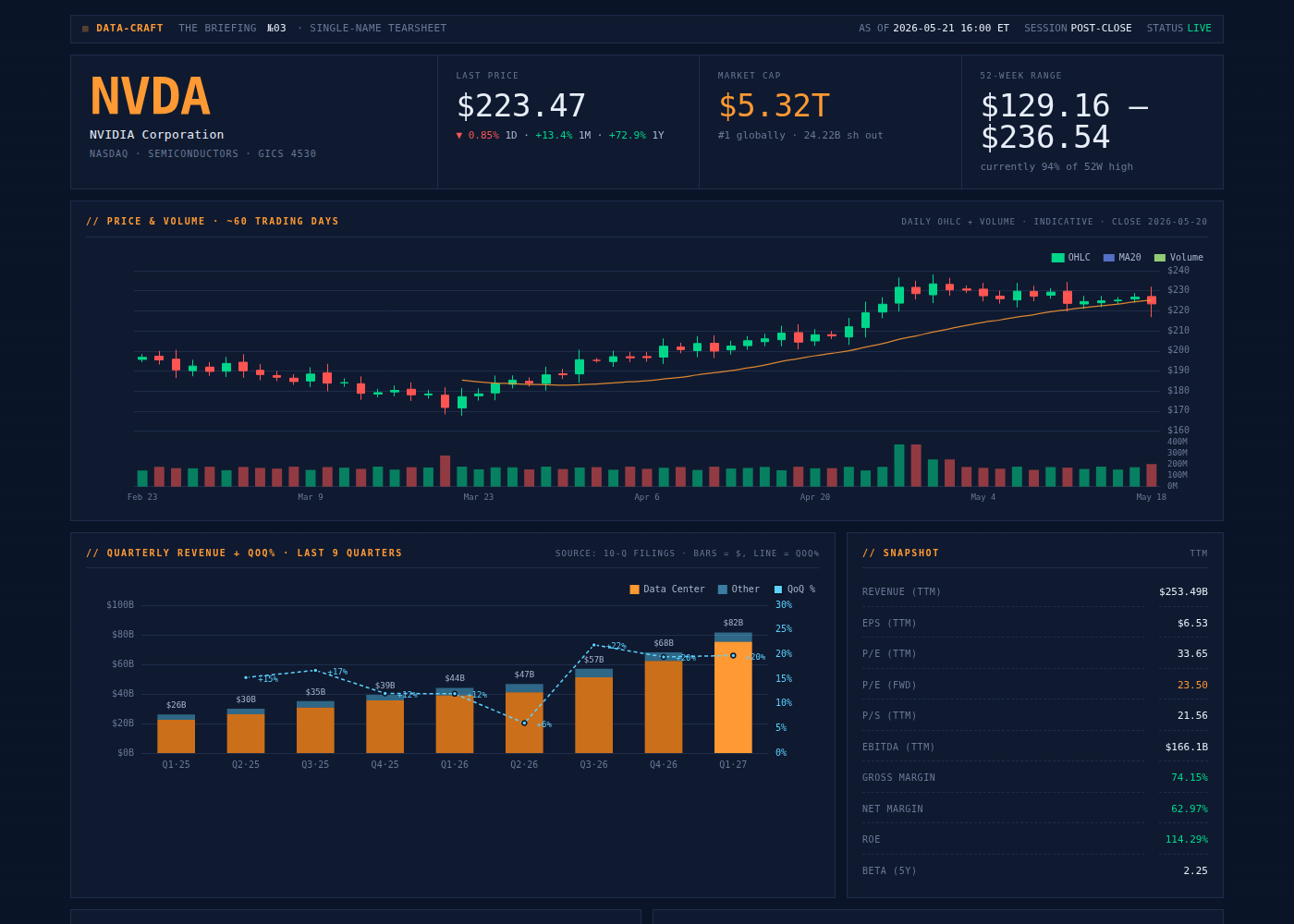Click NET MARGIN value 62.97%
The width and height of the screenshot is (1294, 924).
click(1190, 809)
